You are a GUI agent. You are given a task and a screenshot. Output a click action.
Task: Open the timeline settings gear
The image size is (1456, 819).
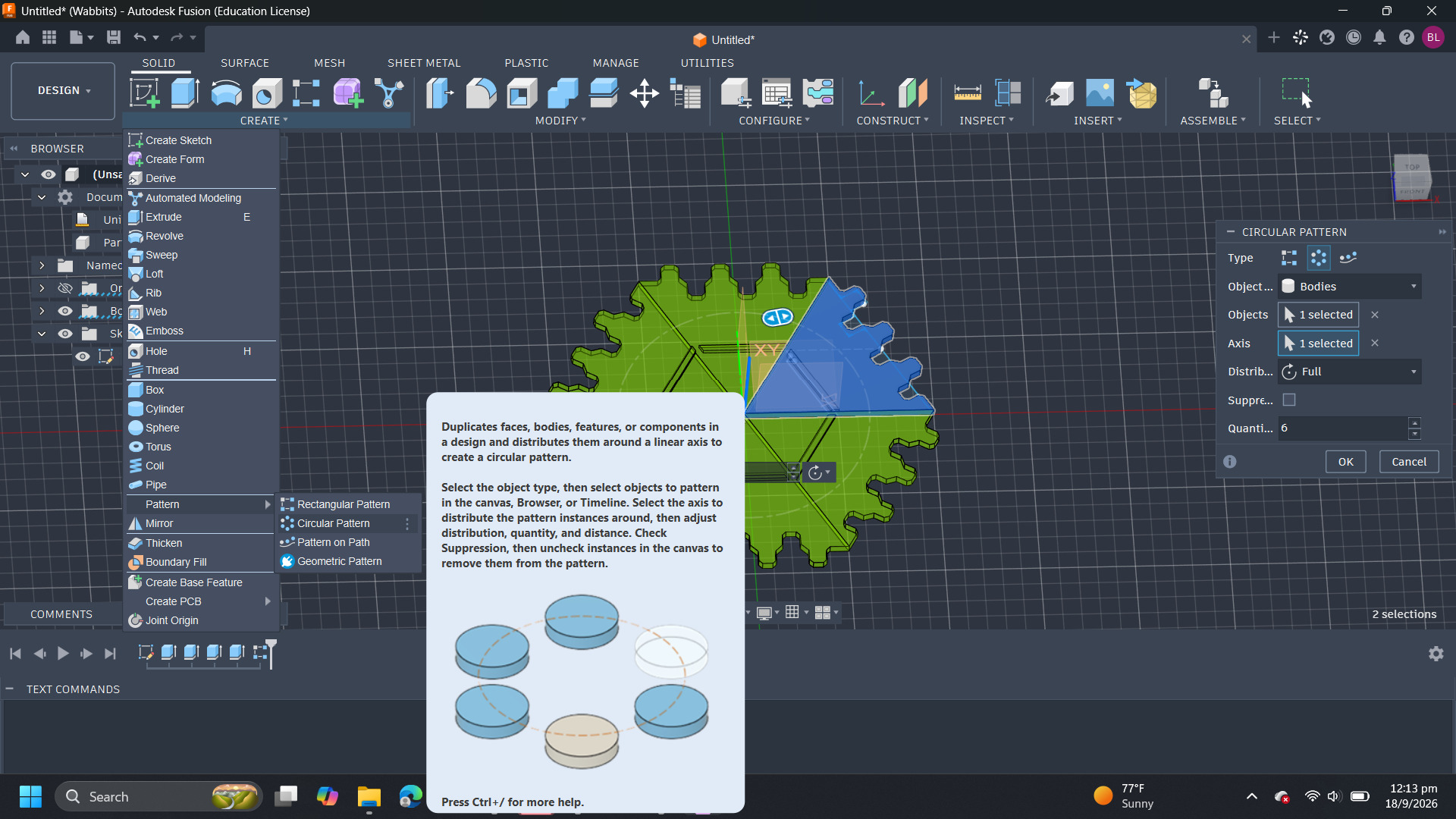(x=1436, y=654)
